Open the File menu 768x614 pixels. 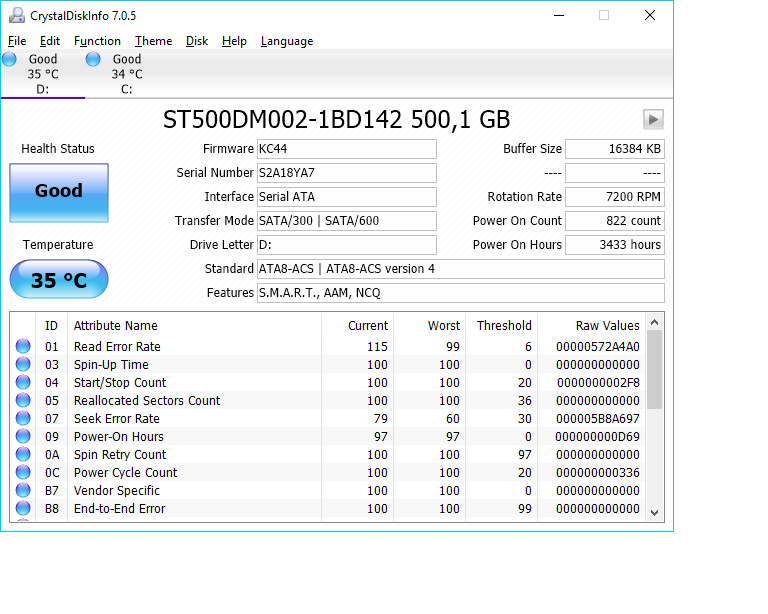(x=17, y=41)
